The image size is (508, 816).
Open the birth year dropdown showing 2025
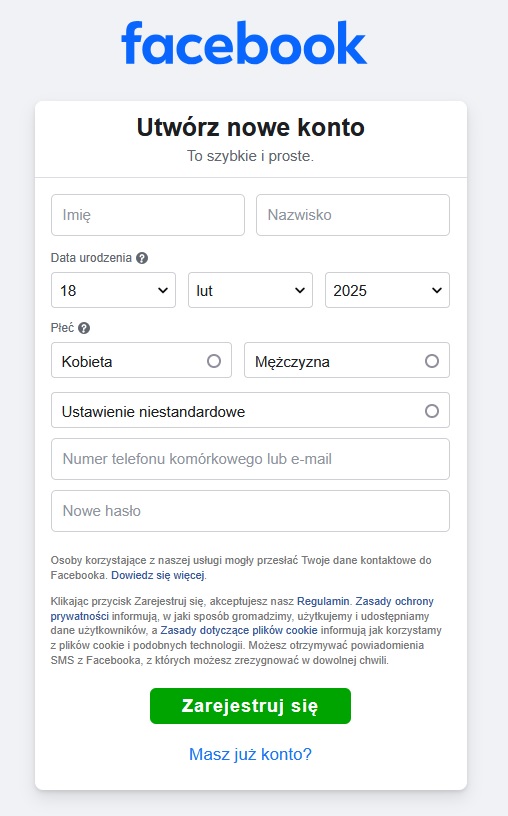(x=387, y=290)
